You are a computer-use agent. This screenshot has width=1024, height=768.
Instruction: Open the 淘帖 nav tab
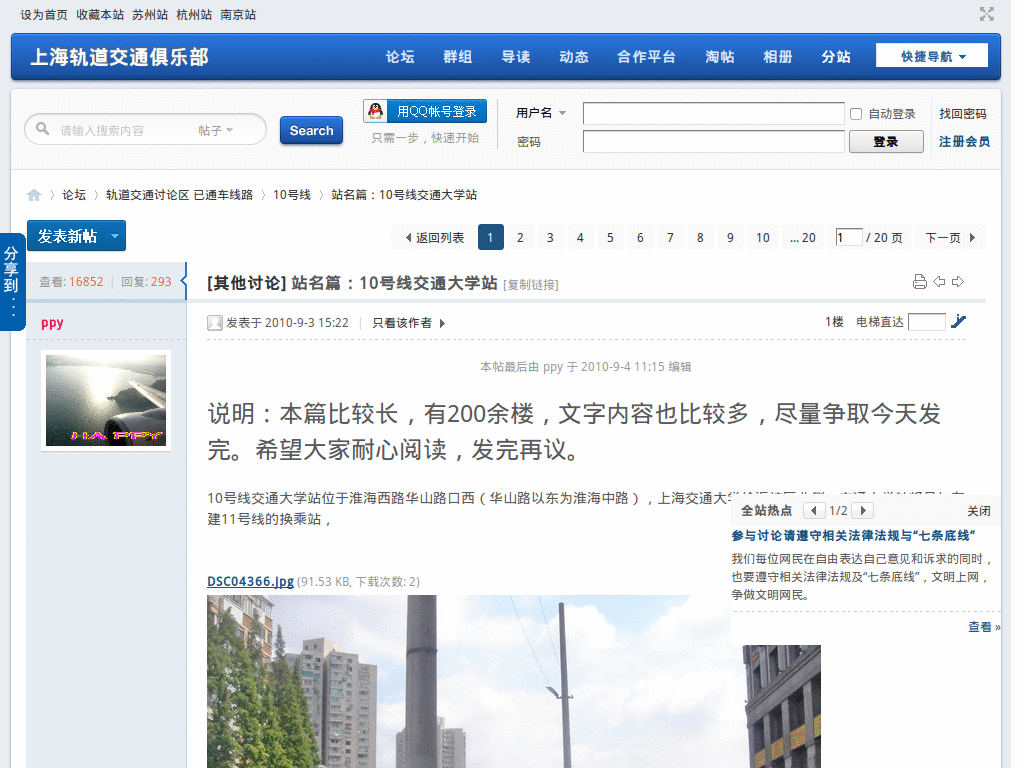pos(719,57)
